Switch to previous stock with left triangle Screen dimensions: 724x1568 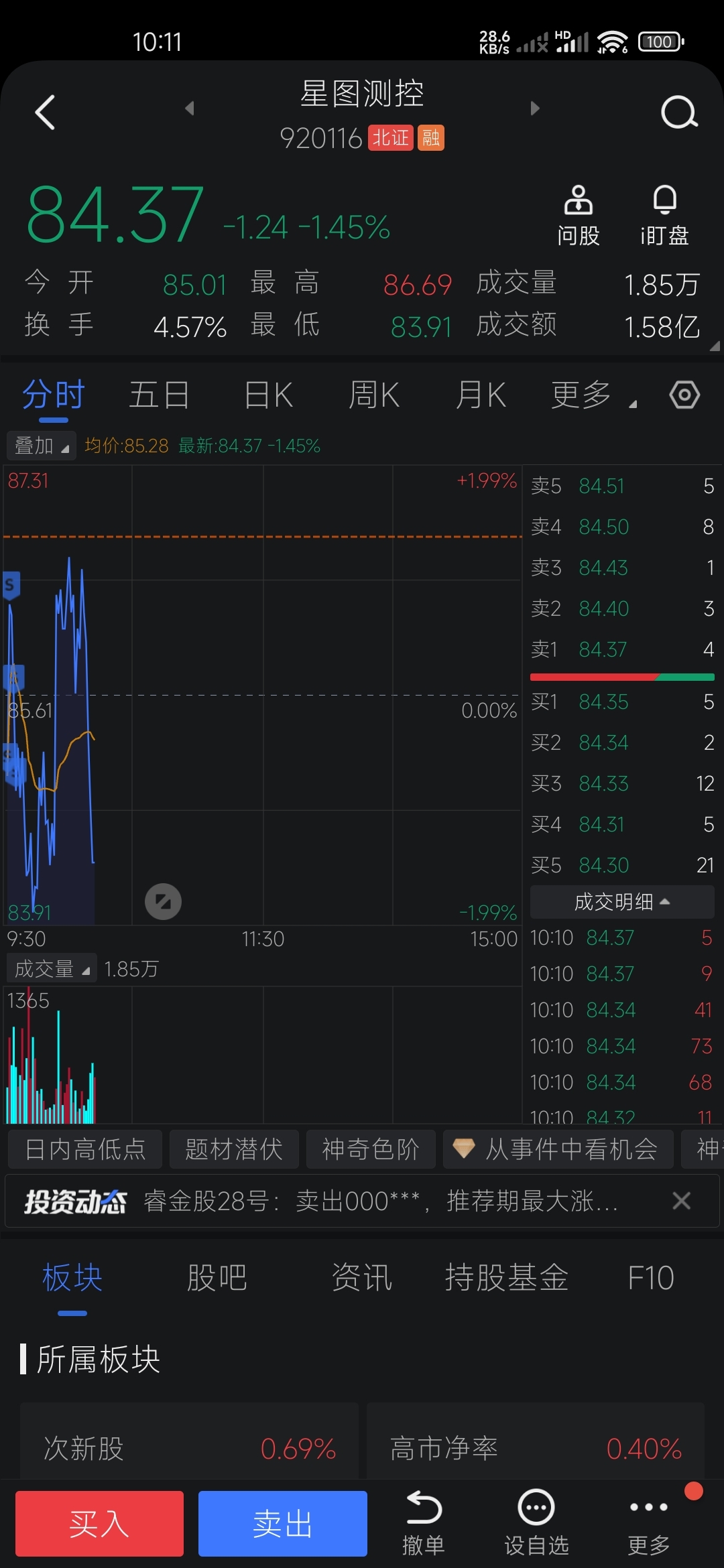pyautogui.click(x=190, y=108)
